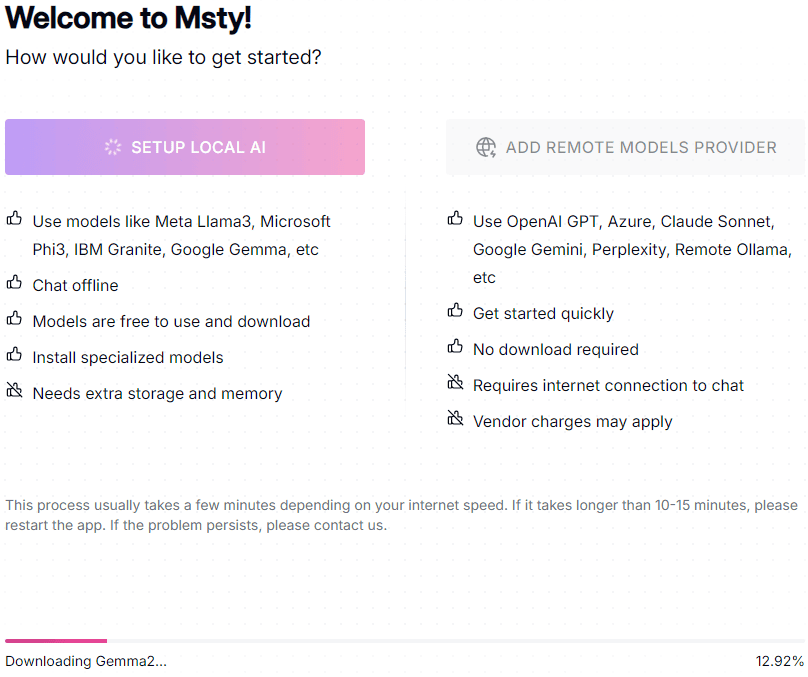Click thumbs-up icon beside No download required
Image resolution: width=808 pixels, height=677 pixels.
point(456,347)
